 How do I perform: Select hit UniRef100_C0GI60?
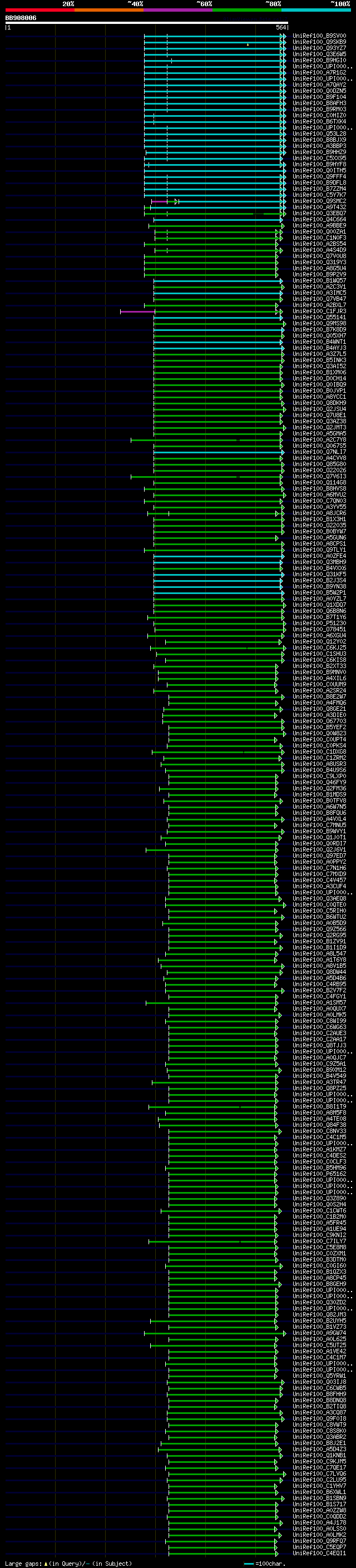coord(319,1265)
